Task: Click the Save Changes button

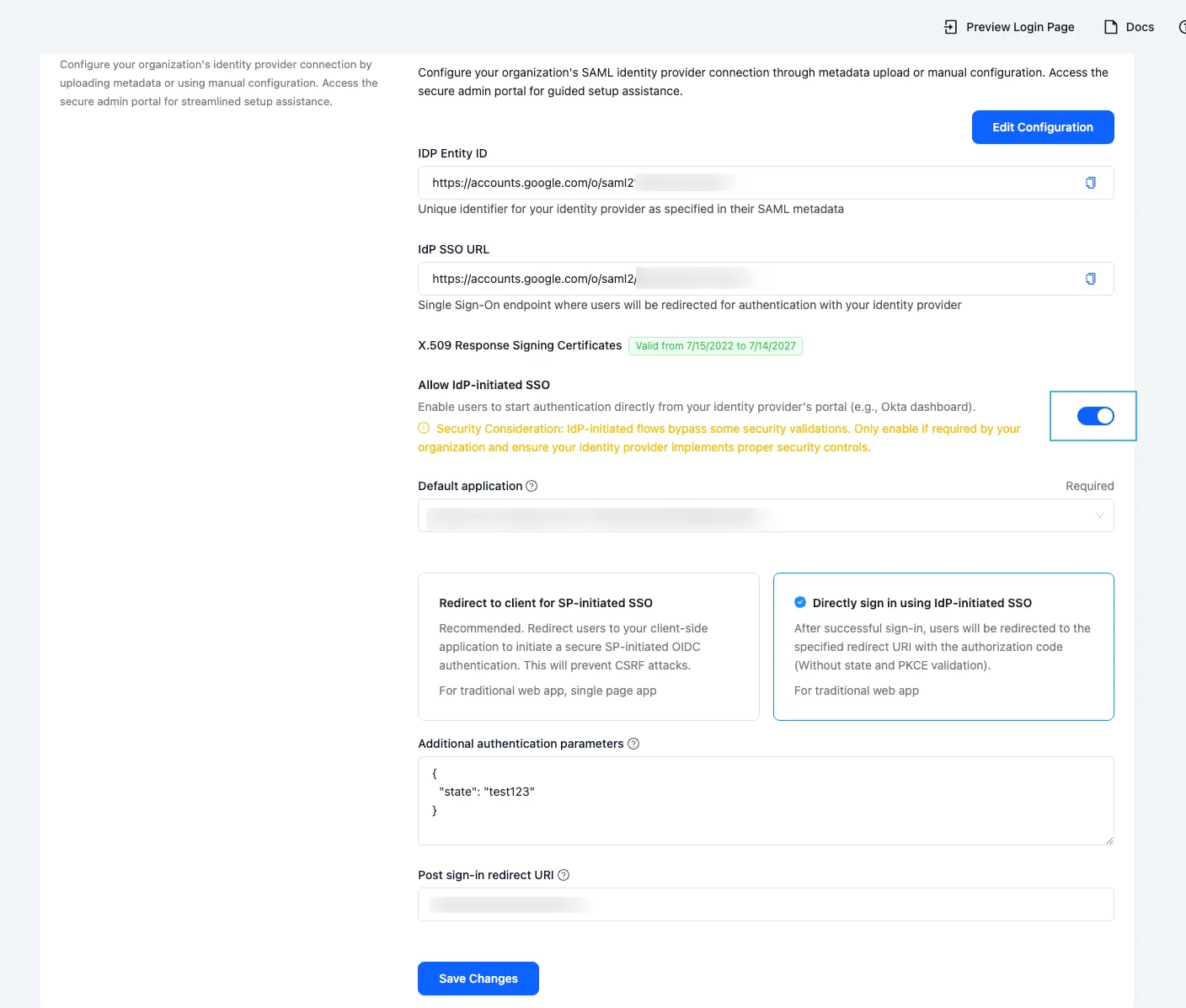Action: (x=478, y=978)
